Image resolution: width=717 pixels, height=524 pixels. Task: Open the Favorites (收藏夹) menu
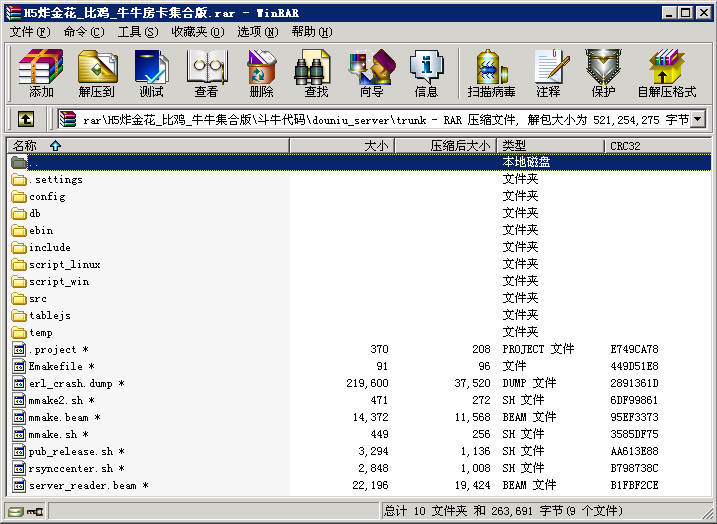pyautogui.click(x=195, y=31)
